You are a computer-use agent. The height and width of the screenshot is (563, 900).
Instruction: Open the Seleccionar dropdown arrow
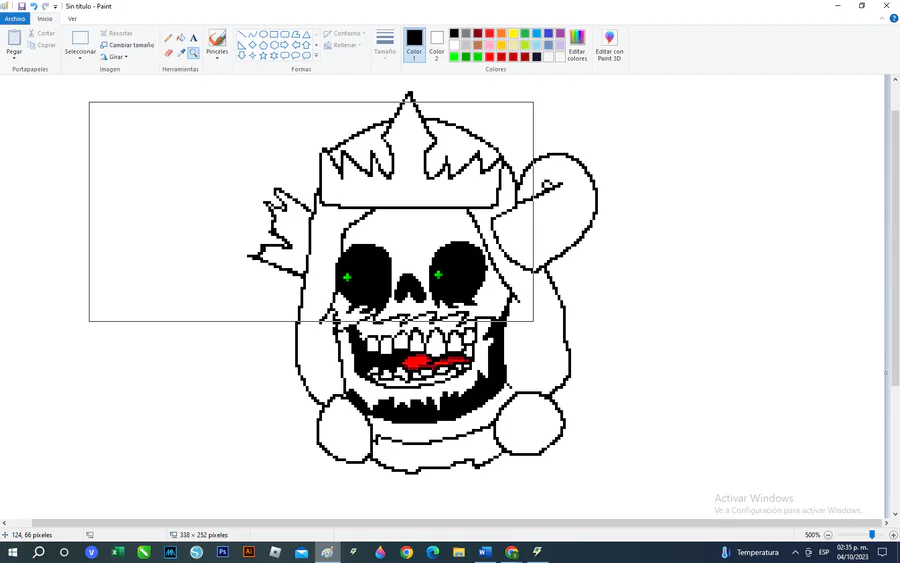click(x=80, y=58)
